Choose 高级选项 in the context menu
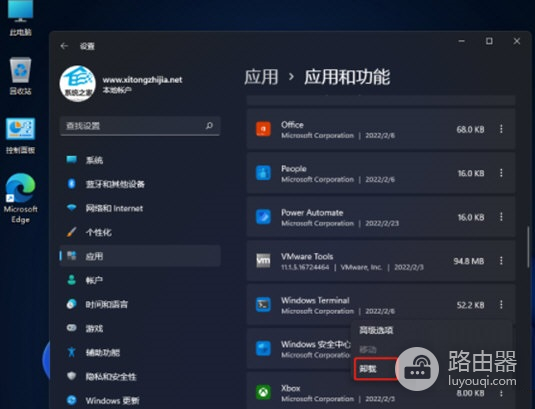Viewport: 535px width, 409px height. point(376,330)
